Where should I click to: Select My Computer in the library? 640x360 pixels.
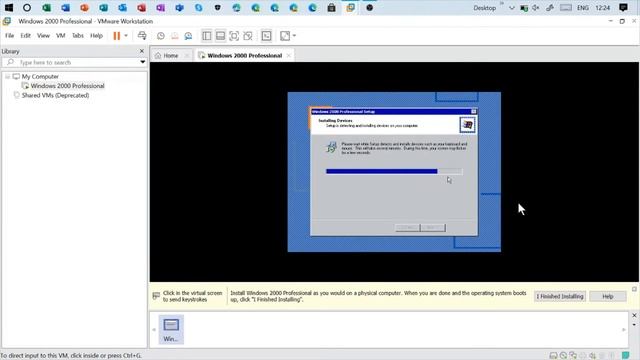pyautogui.click(x=40, y=76)
